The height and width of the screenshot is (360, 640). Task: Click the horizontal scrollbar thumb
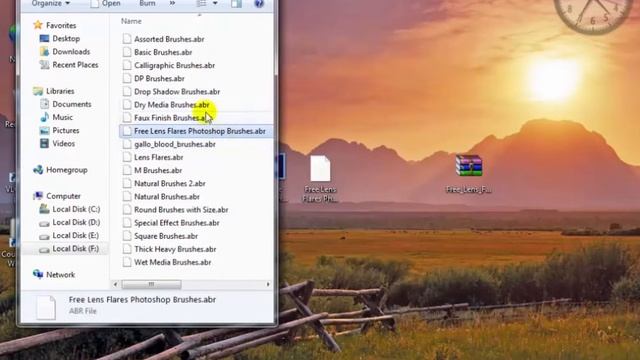coord(151,284)
